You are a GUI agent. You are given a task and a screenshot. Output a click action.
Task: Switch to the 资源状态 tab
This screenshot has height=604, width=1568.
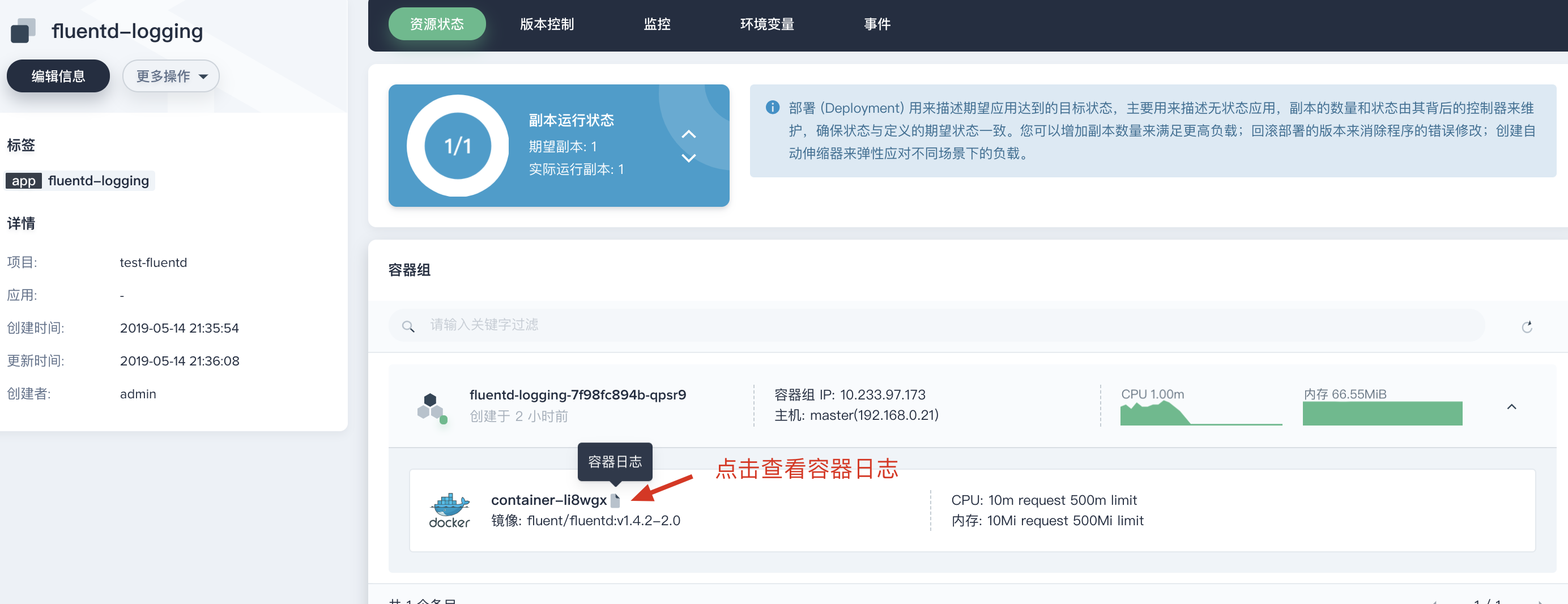tap(437, 24)
